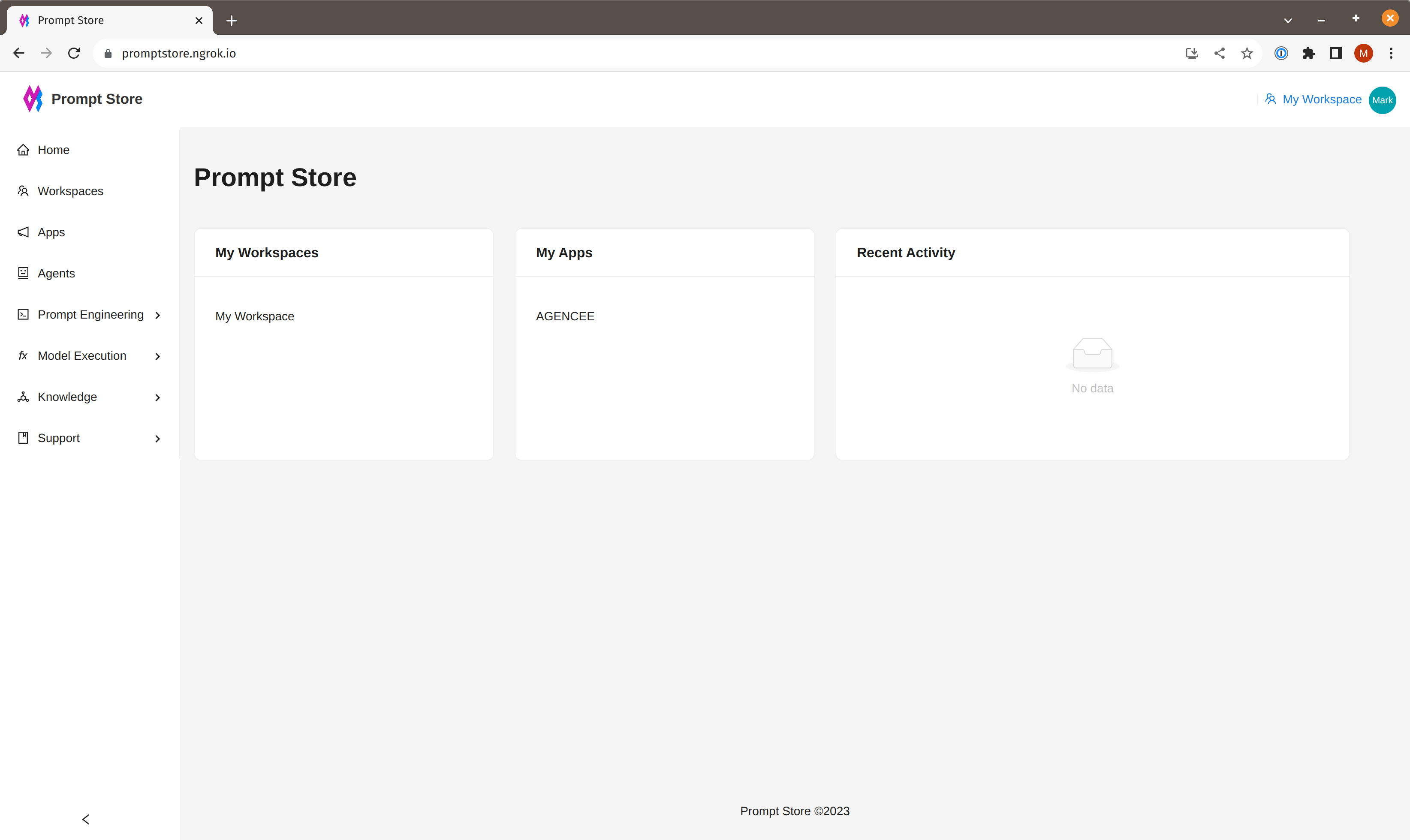The height and width of the screenshot is (840, 1410).
Task: Click the My Workspaces card title
Action: [x=267, y=253]
